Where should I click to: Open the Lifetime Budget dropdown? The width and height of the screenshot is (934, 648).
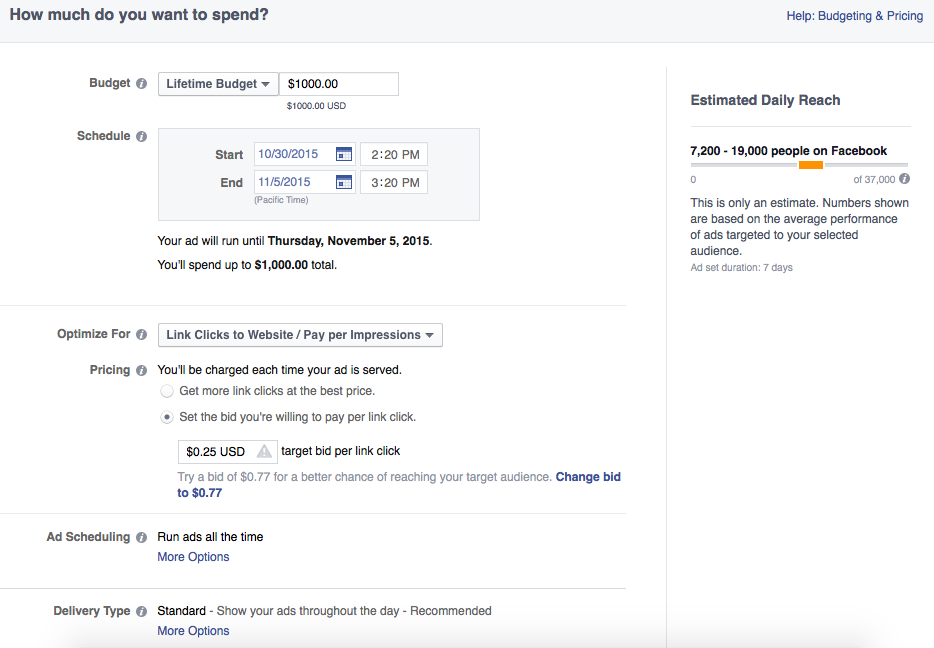click(218, 84)
